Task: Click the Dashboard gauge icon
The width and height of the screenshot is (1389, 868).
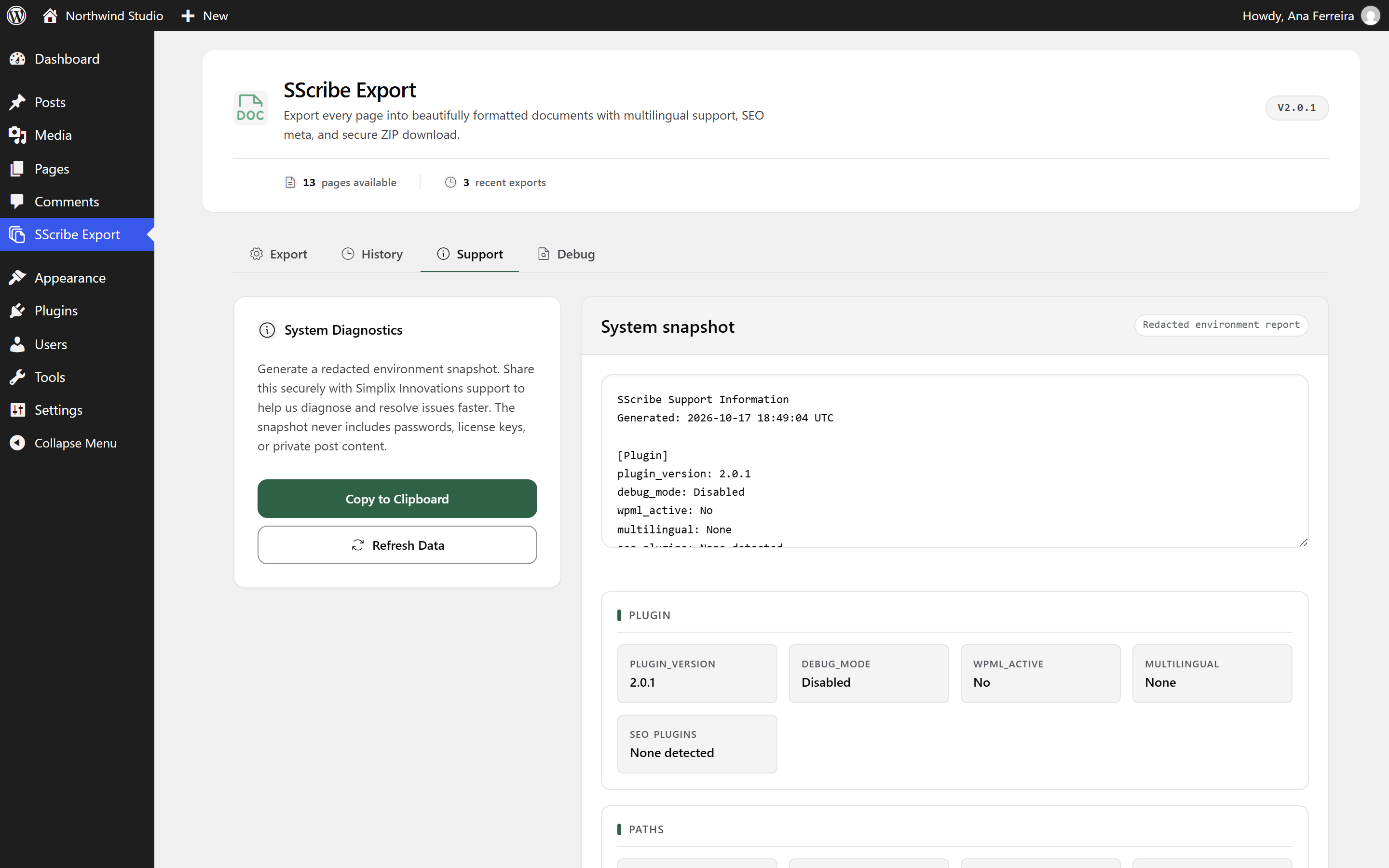Action: pyautogui.click(x=17, y=58)
